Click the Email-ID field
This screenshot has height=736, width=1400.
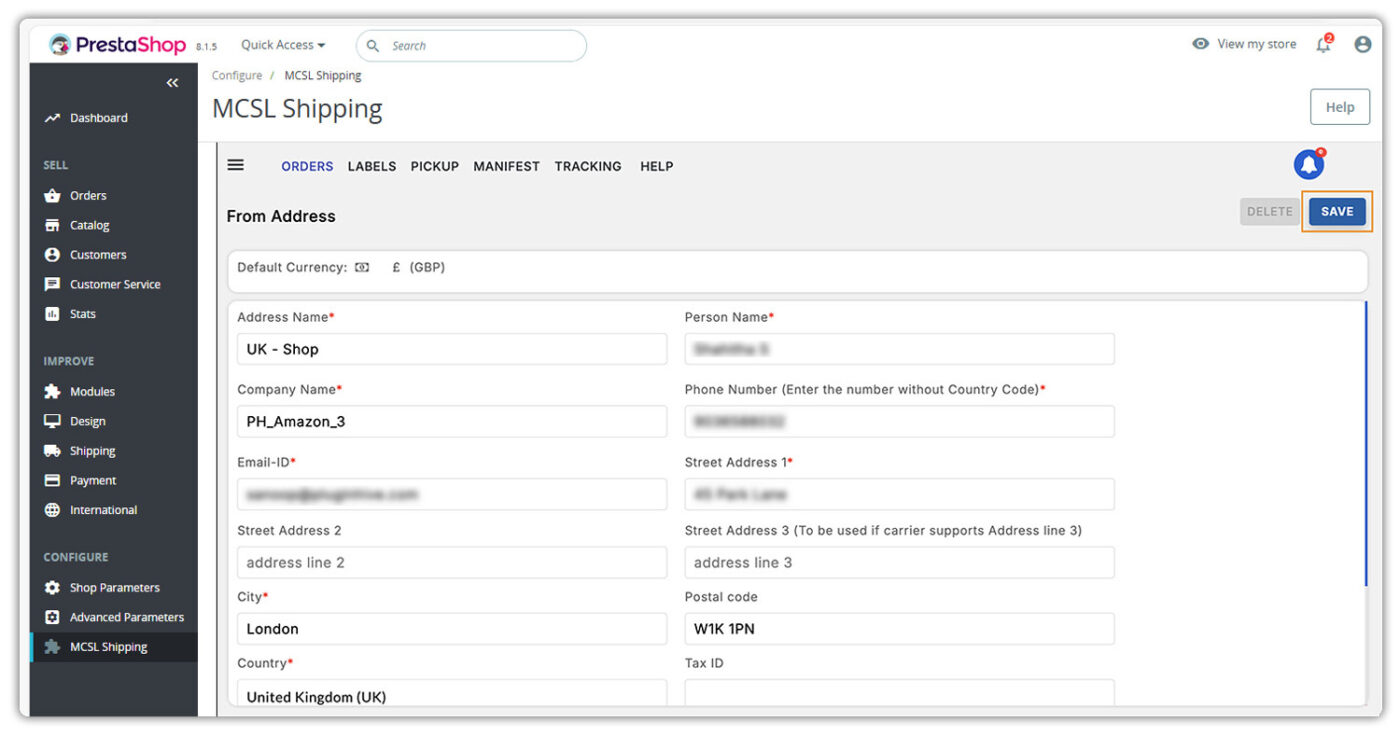coord(452,494)
